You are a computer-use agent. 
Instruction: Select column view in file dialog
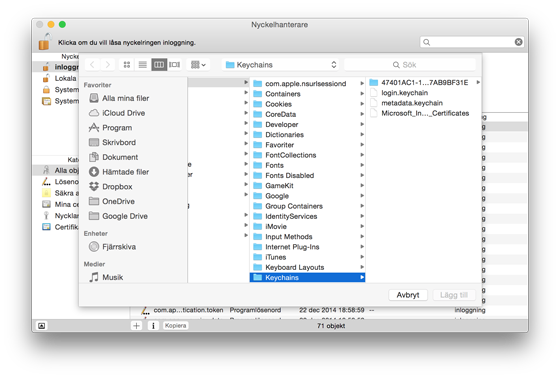tap(159, 65)
